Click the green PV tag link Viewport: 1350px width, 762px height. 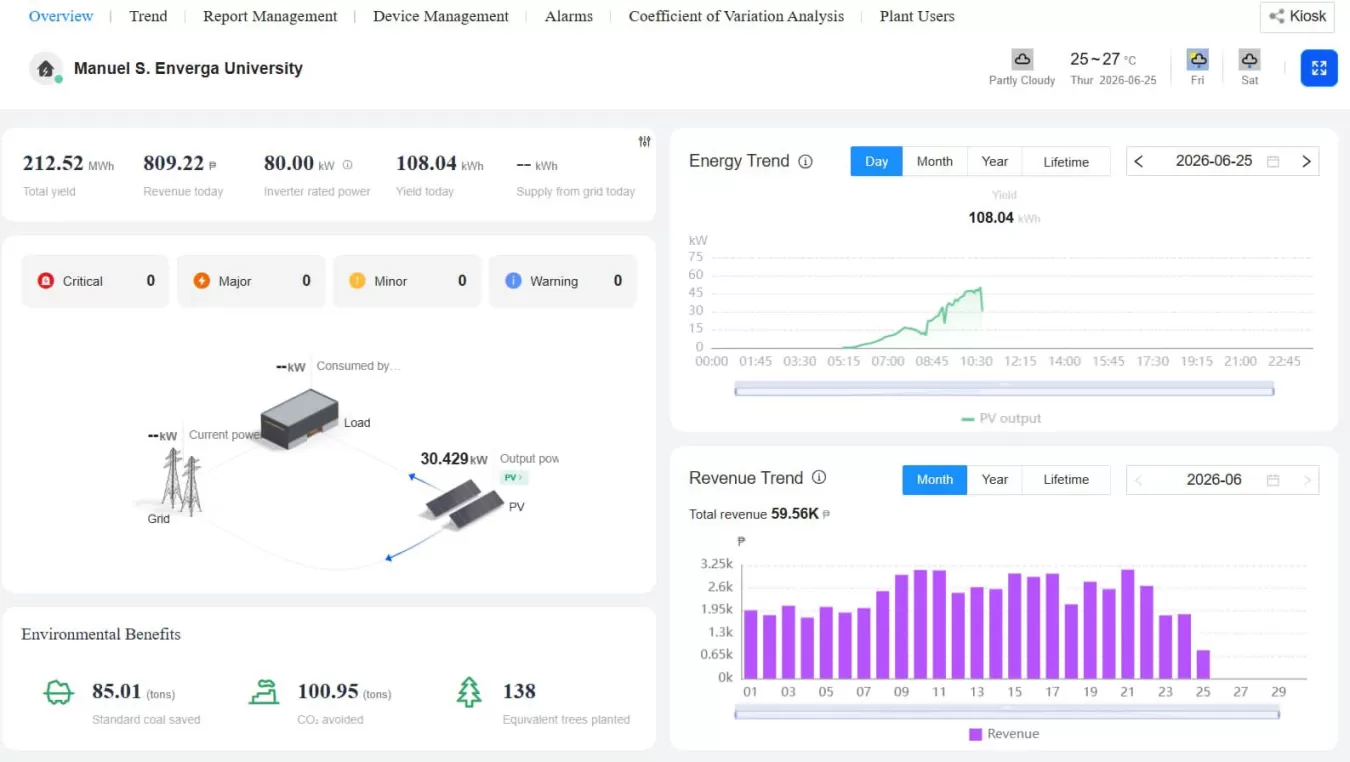coord(513,478)
